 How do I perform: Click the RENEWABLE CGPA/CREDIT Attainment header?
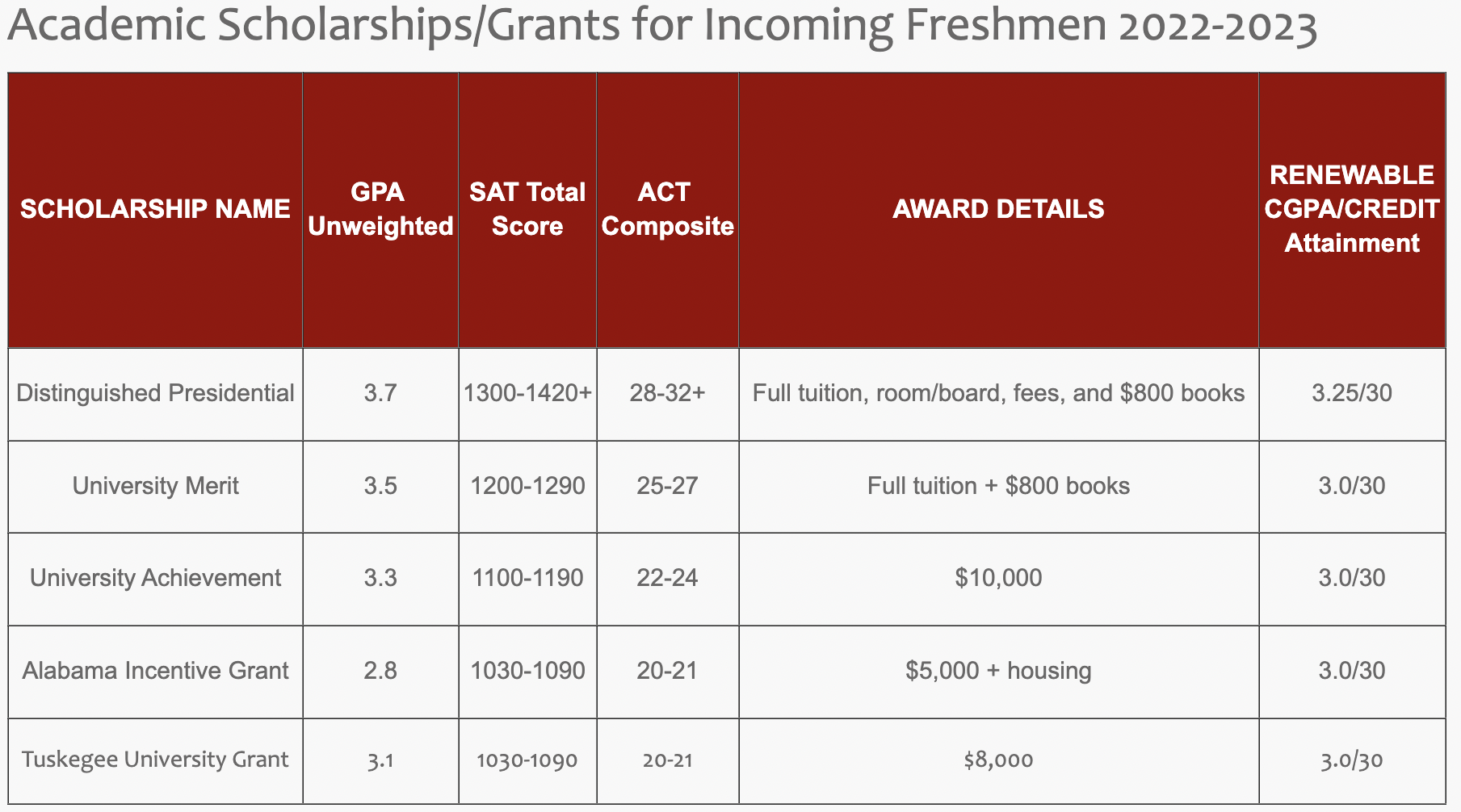[1351, 209]
